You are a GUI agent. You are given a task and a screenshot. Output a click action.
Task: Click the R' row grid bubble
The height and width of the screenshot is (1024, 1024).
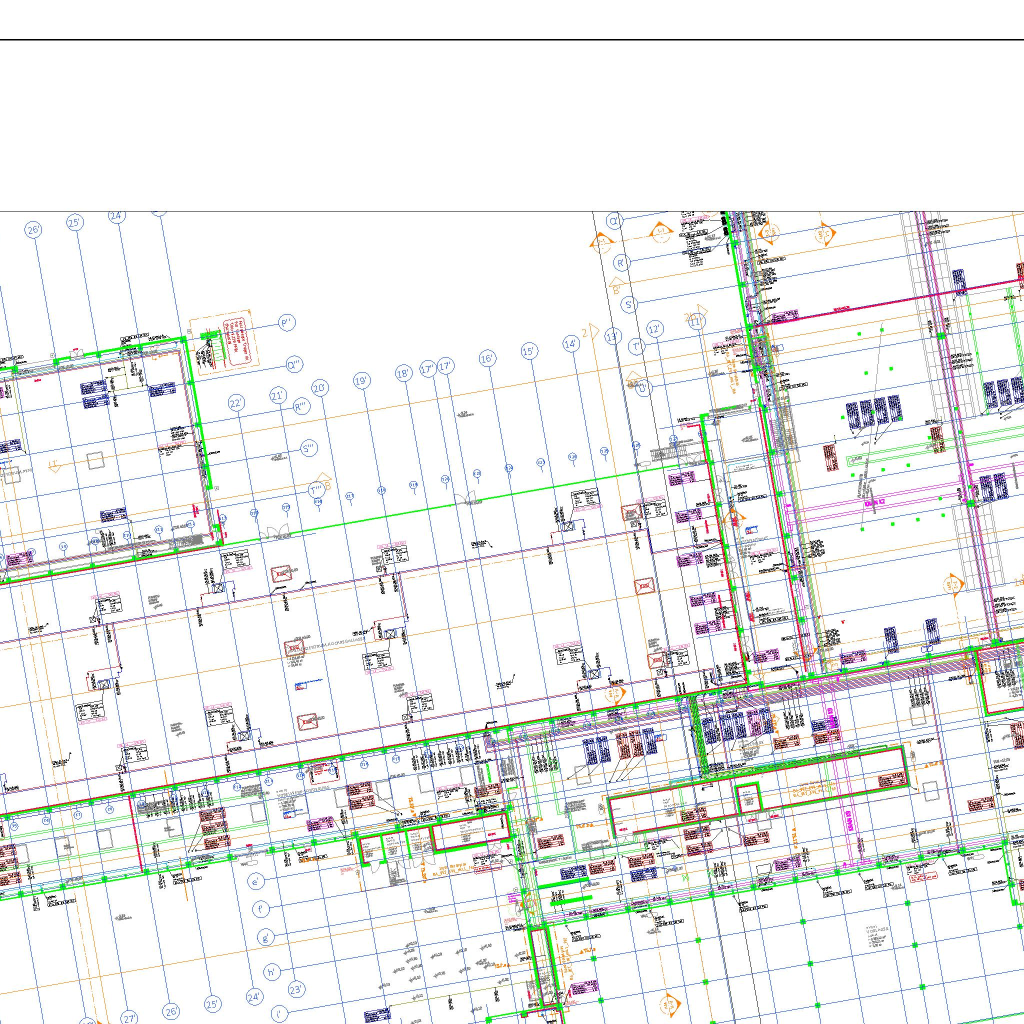pos(622,263)
